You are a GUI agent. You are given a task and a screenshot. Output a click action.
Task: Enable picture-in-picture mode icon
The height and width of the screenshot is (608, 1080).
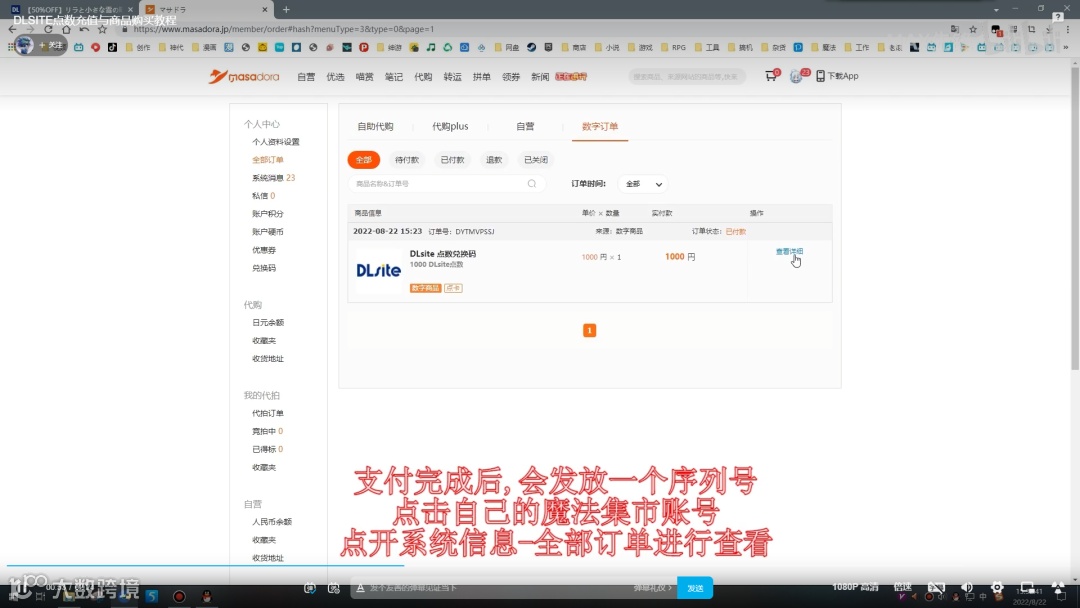pos(1027,587)
